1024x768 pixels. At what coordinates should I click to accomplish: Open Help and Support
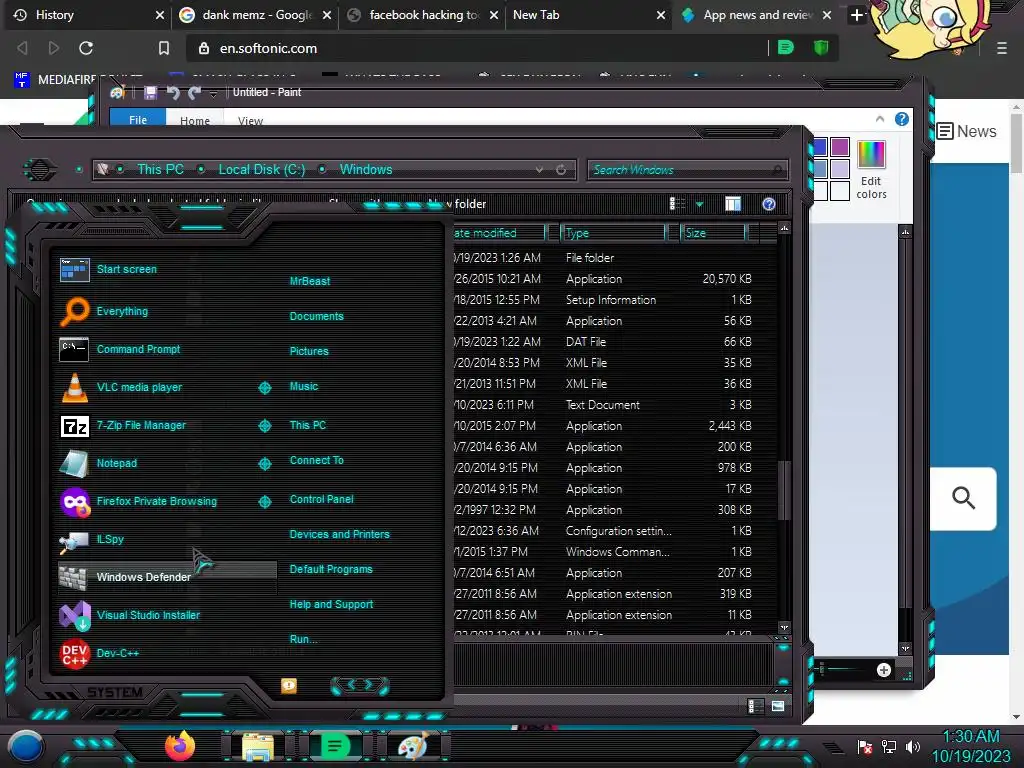[331, 604]
